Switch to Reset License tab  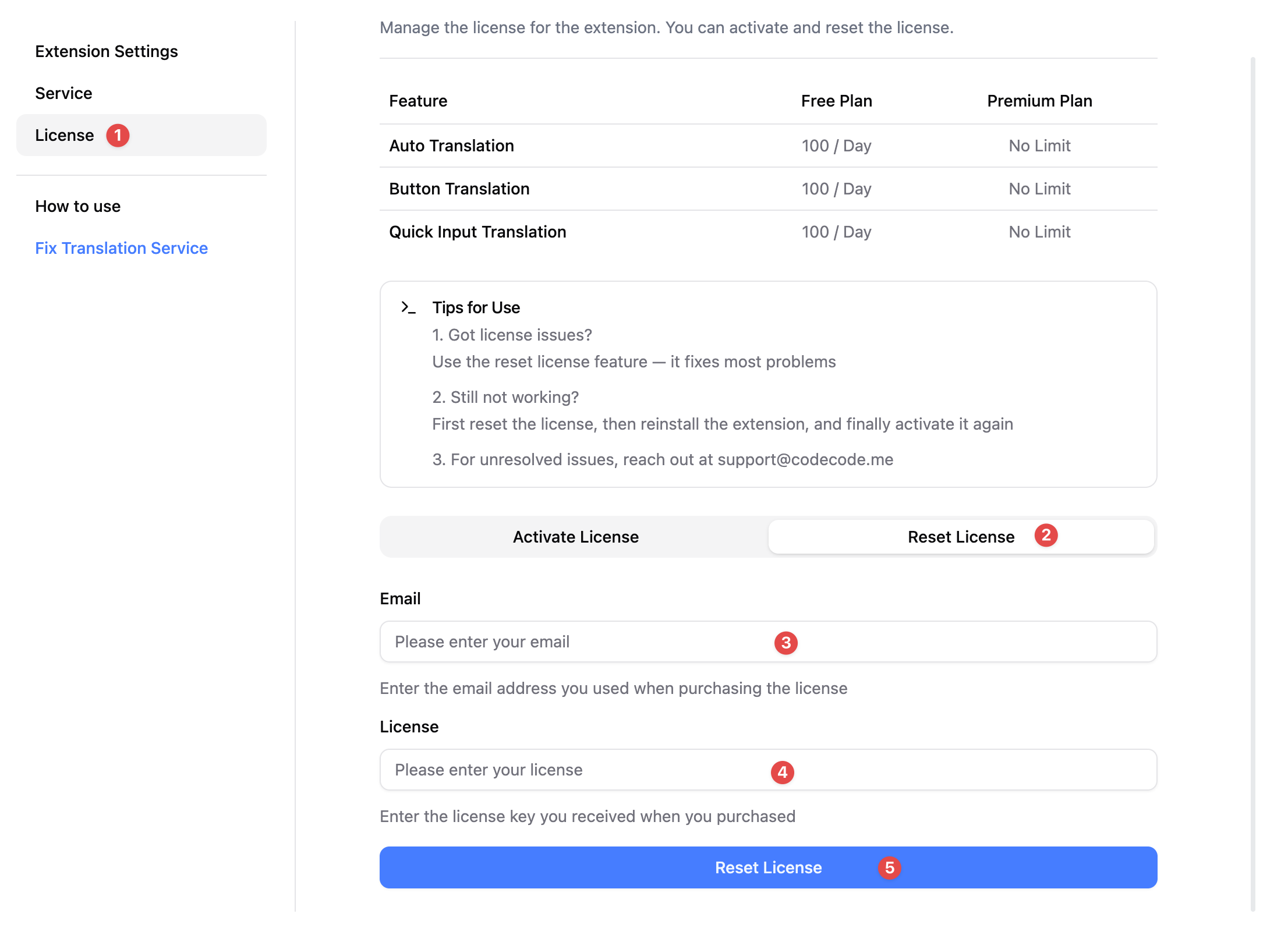pyautogui.click(x=961, y=537)
